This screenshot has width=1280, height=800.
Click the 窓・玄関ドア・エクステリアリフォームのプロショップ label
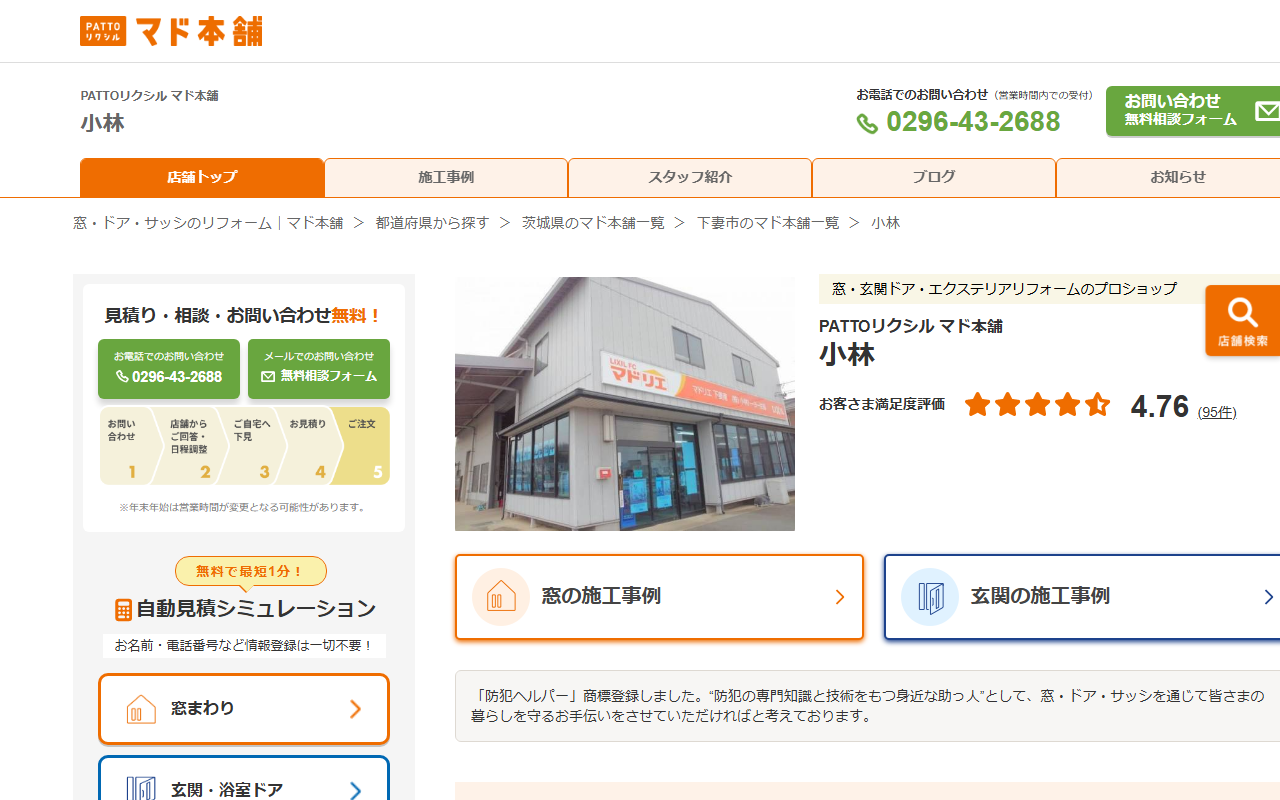[1004, 289]
